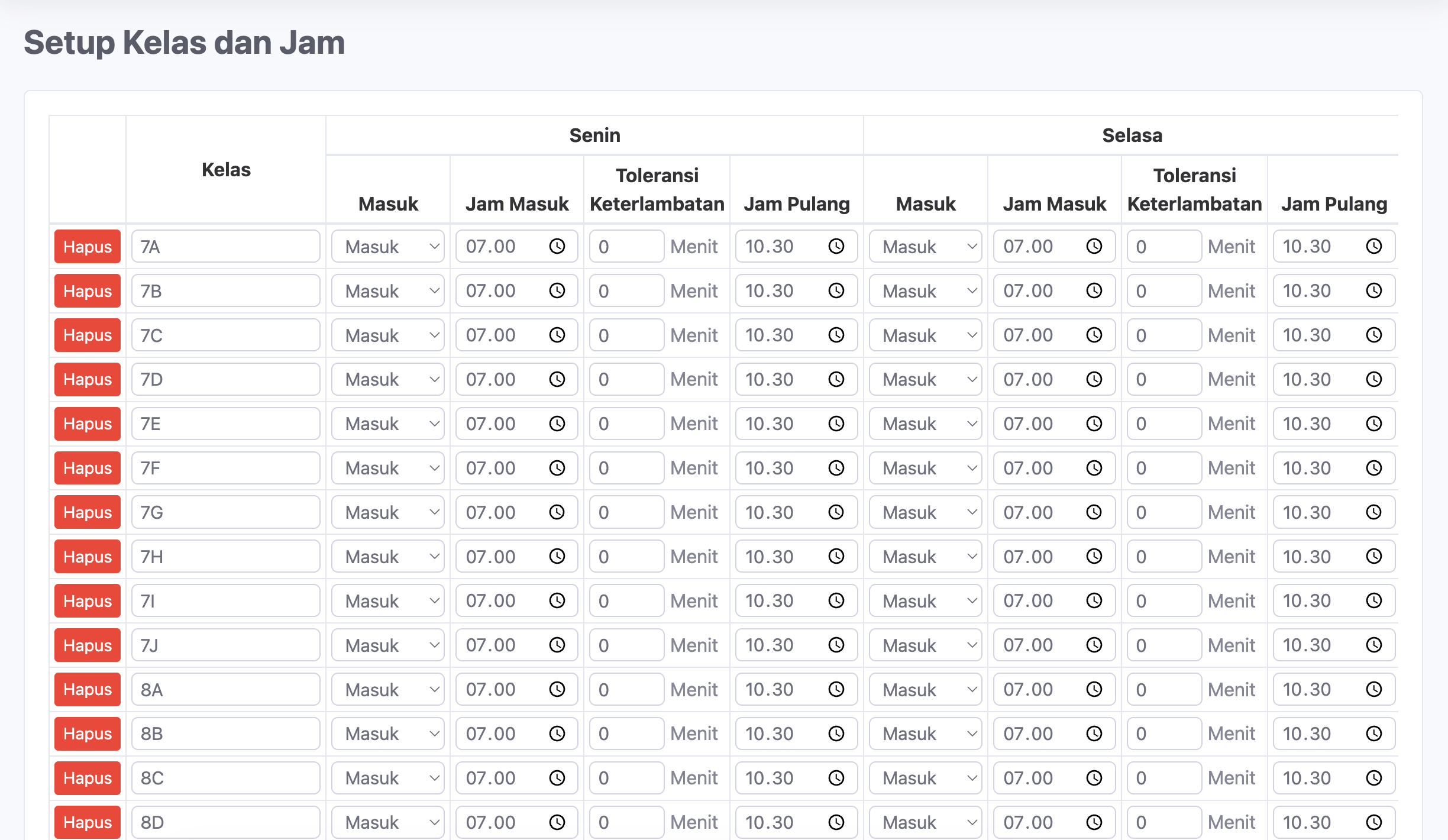Click the class name field containing 8D

(226, 822)
